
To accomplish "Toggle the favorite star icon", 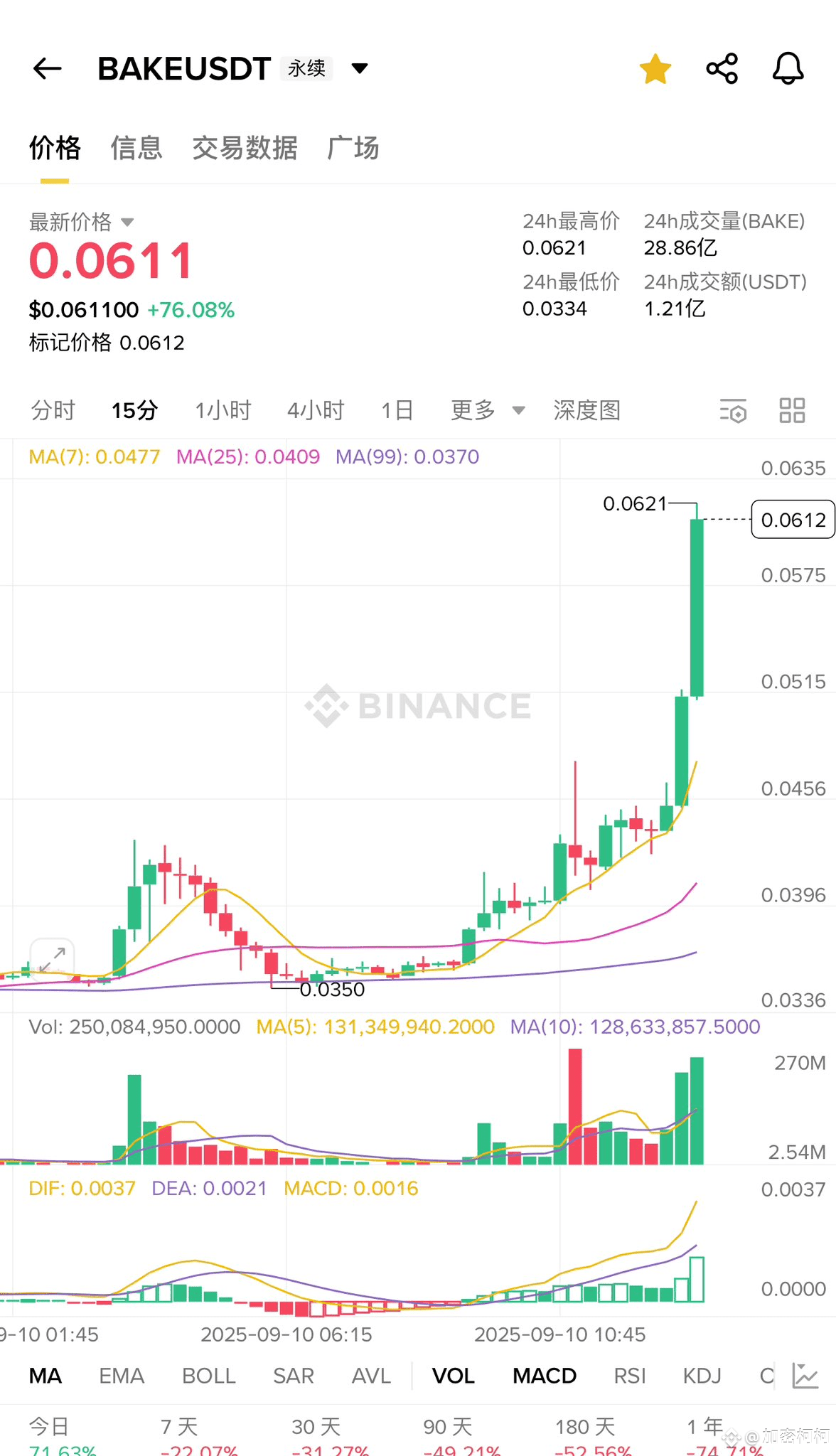I will (655, 69).
